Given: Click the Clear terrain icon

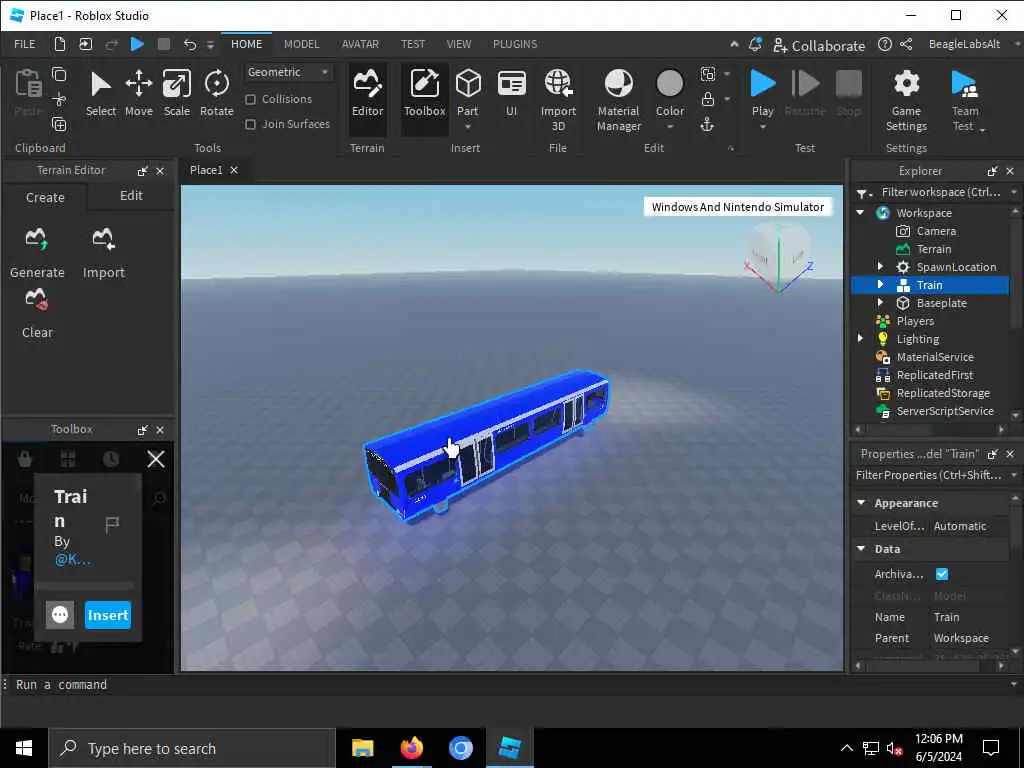Looking at the screenshot, I should point(37,300).
